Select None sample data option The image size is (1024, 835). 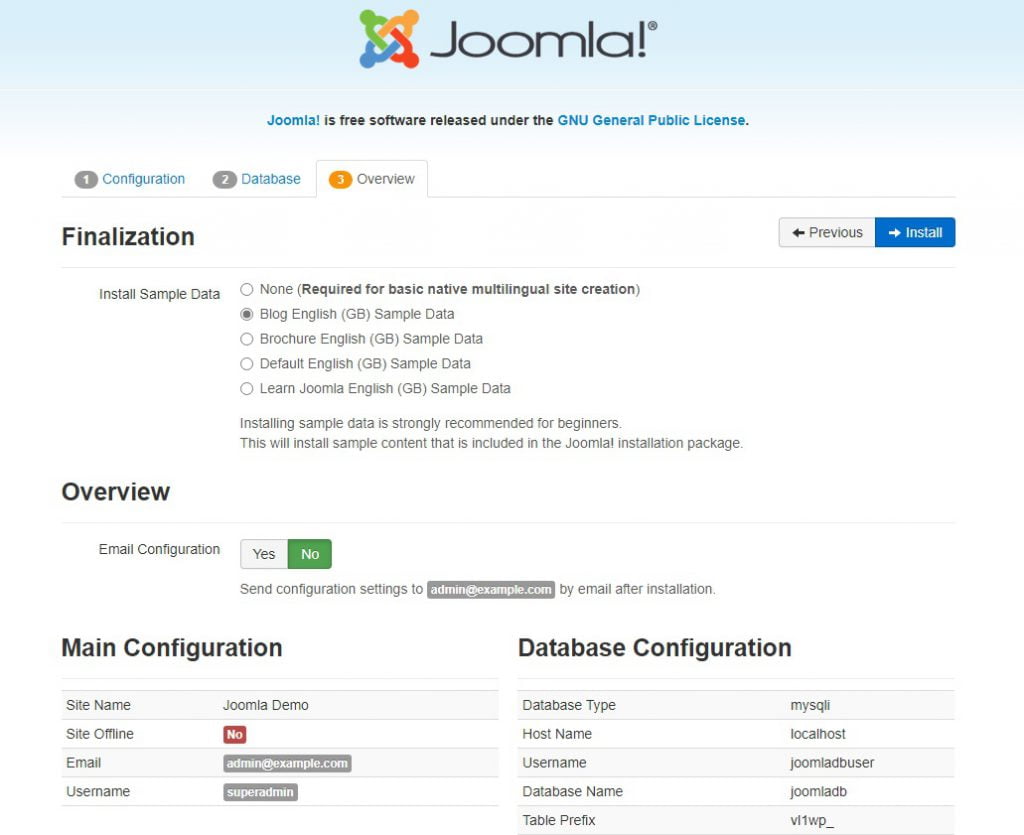pos(246,289)
